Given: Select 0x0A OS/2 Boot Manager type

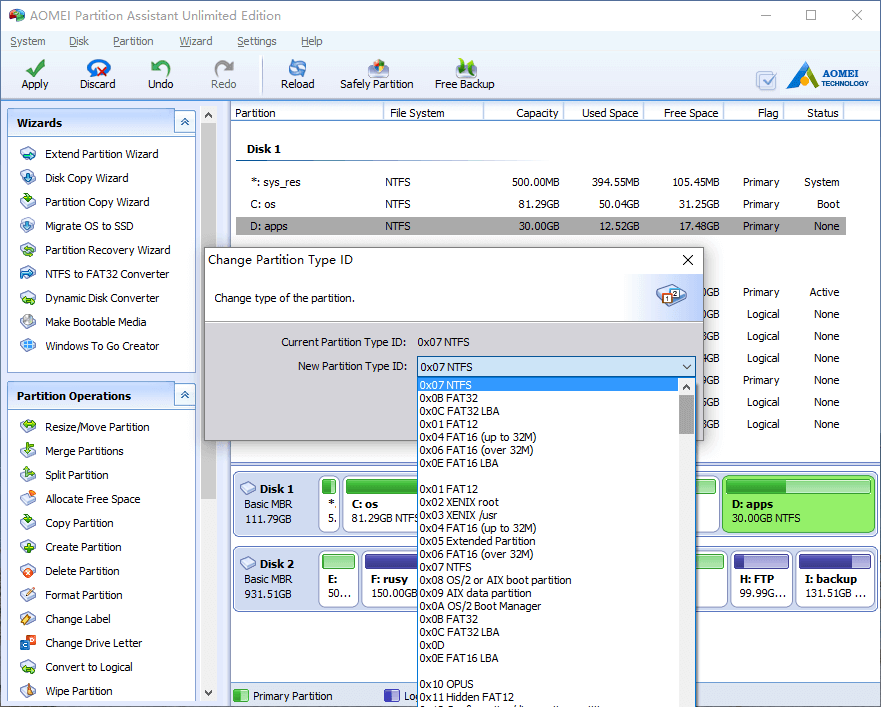Looking at the screenshot, I should pos(548,606).
